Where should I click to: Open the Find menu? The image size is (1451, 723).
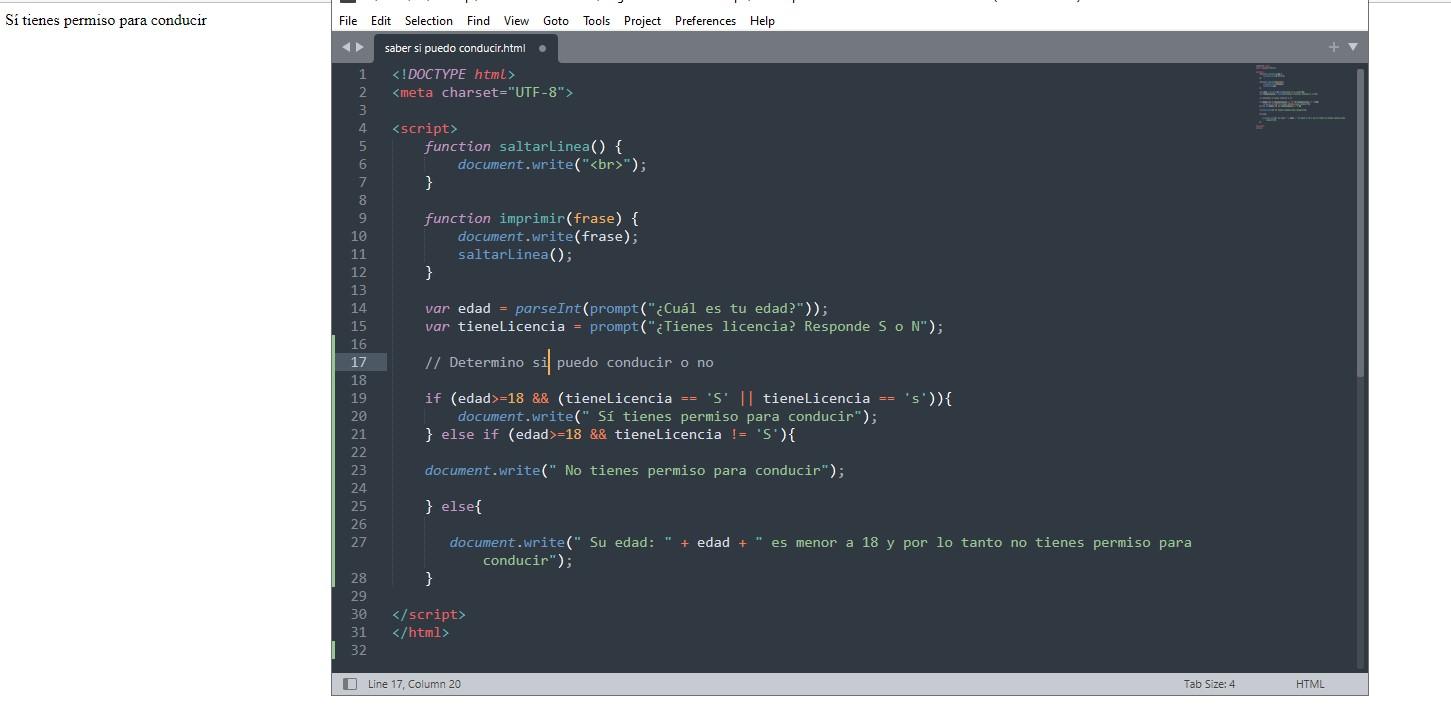click(478, 20)
